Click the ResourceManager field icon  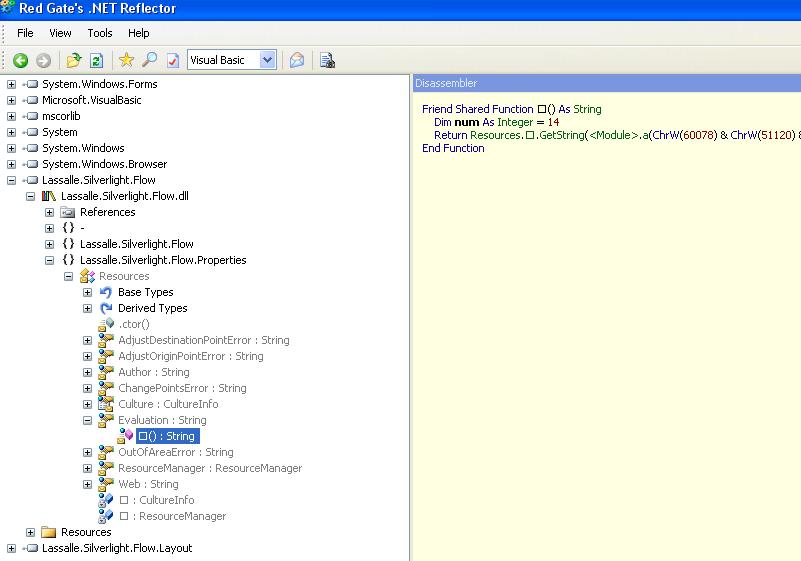(x=106, y=516)
